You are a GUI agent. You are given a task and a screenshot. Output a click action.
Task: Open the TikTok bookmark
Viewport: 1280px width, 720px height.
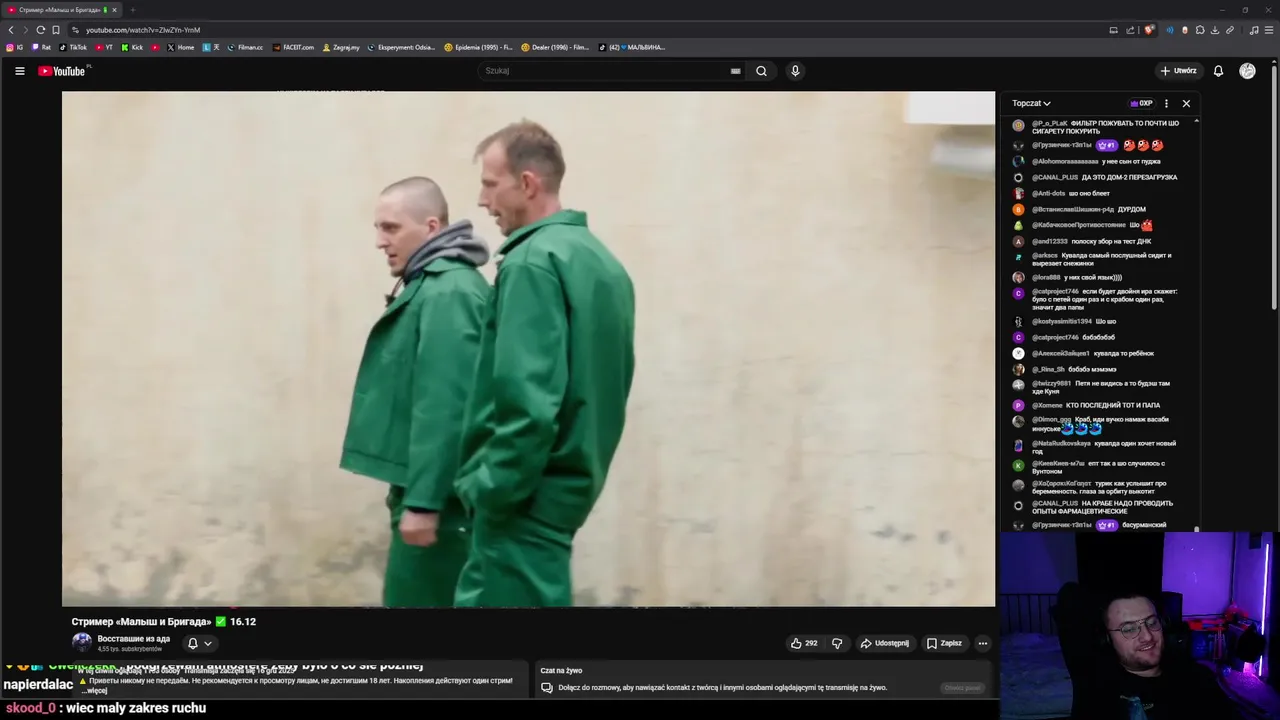[73, 47]
